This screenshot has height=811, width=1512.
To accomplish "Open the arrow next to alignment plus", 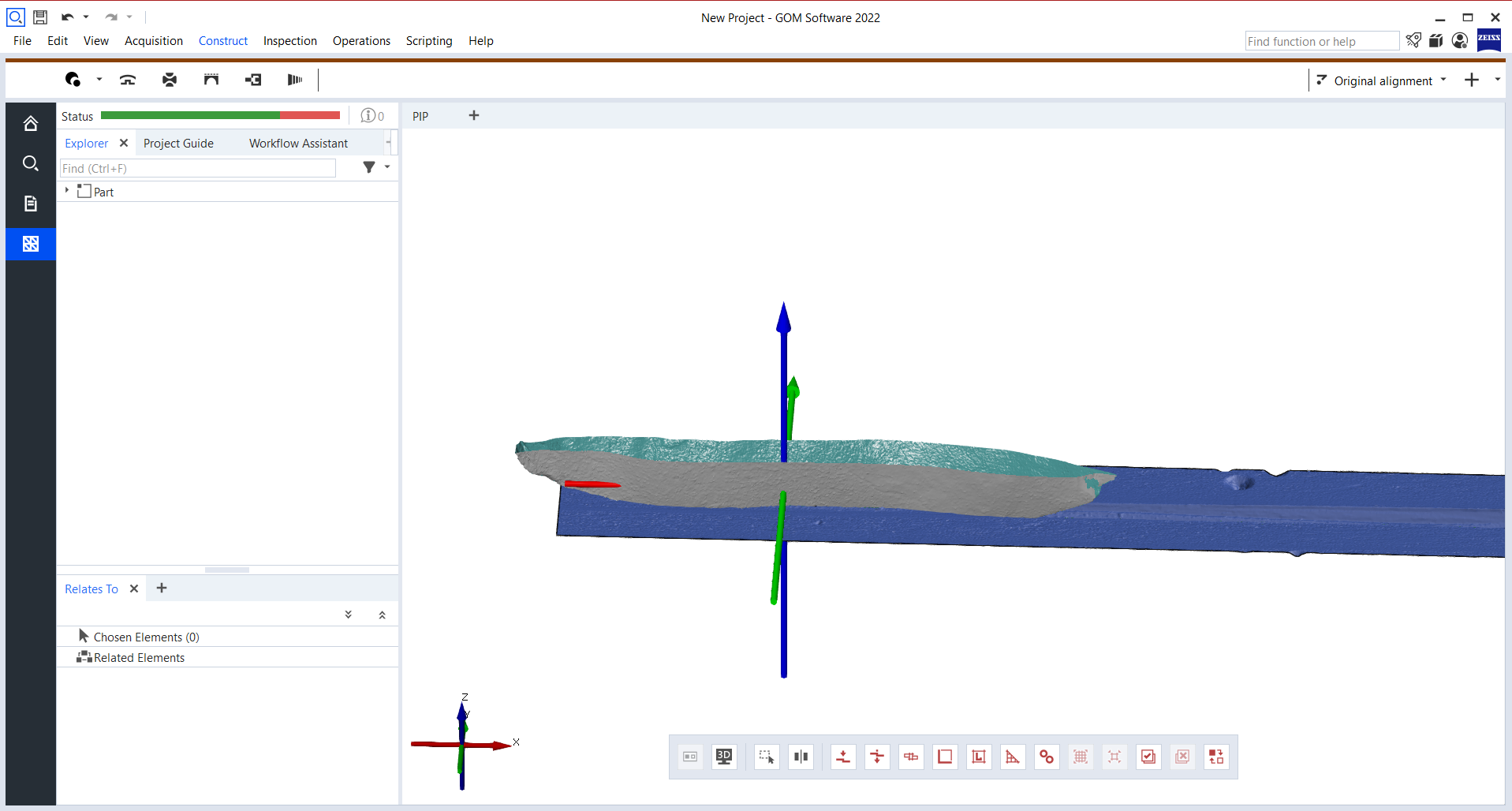I will [x=1498, y=79].
